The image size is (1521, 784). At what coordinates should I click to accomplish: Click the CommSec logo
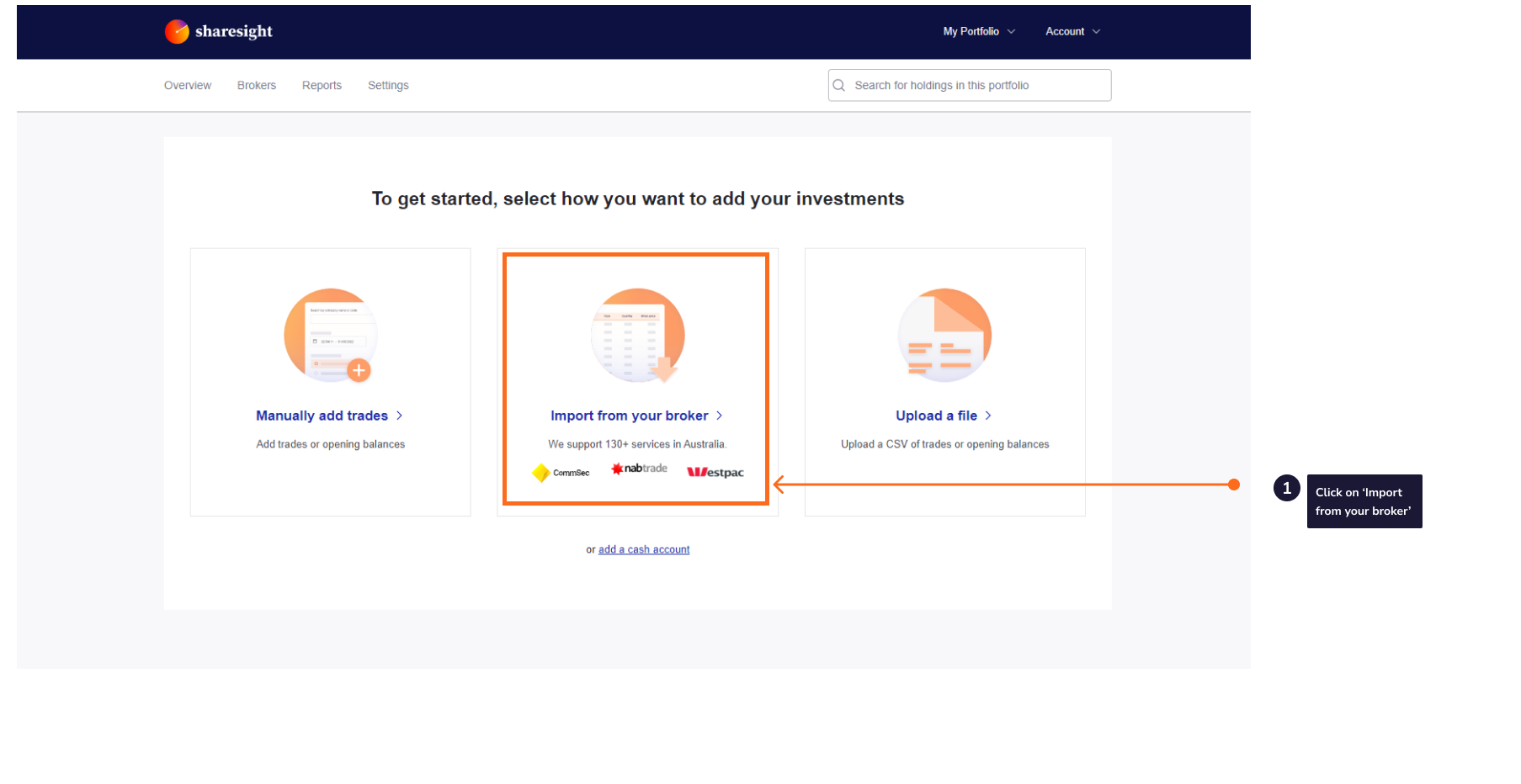[x=561, y=473]
